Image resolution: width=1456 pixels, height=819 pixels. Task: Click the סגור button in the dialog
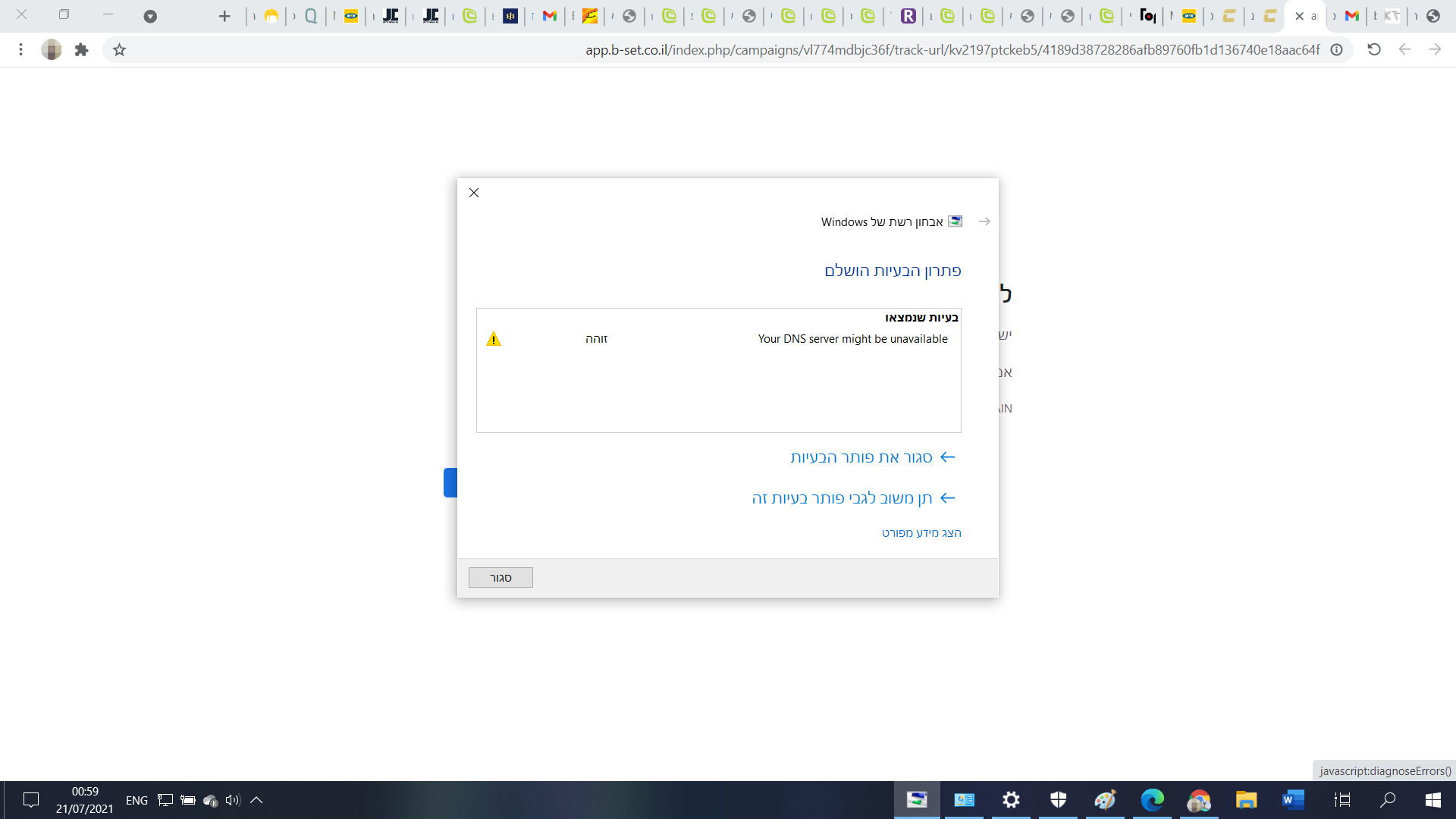[500, 578]
